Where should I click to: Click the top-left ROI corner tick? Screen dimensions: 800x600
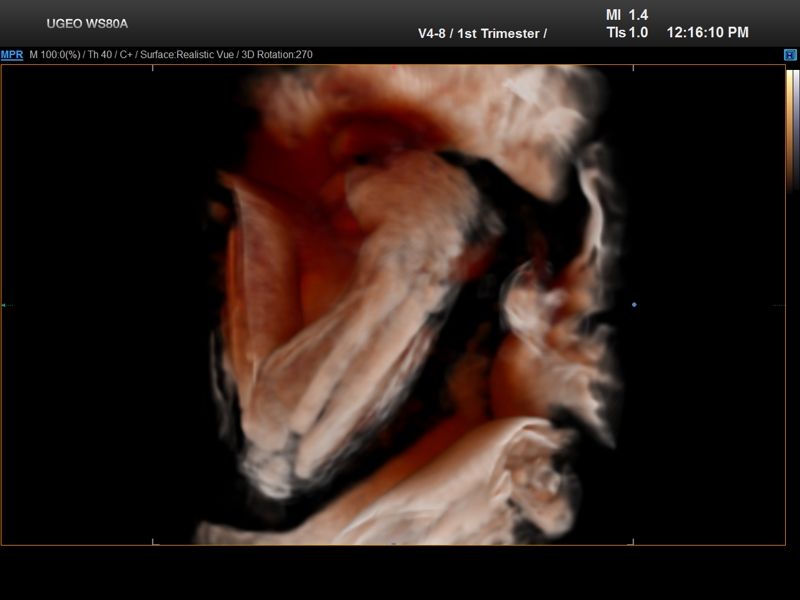point(153,68)
